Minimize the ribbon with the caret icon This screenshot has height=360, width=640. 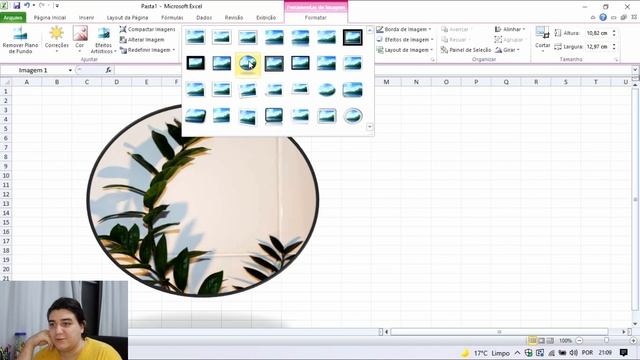click(593, 18)
